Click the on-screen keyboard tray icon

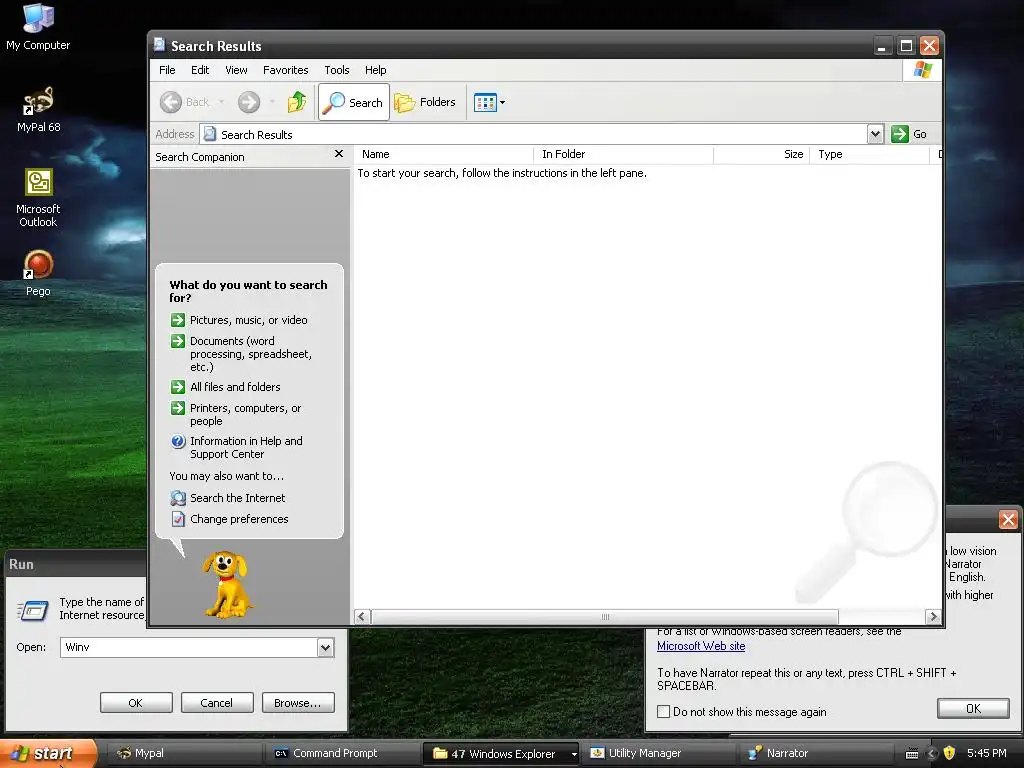912,754
